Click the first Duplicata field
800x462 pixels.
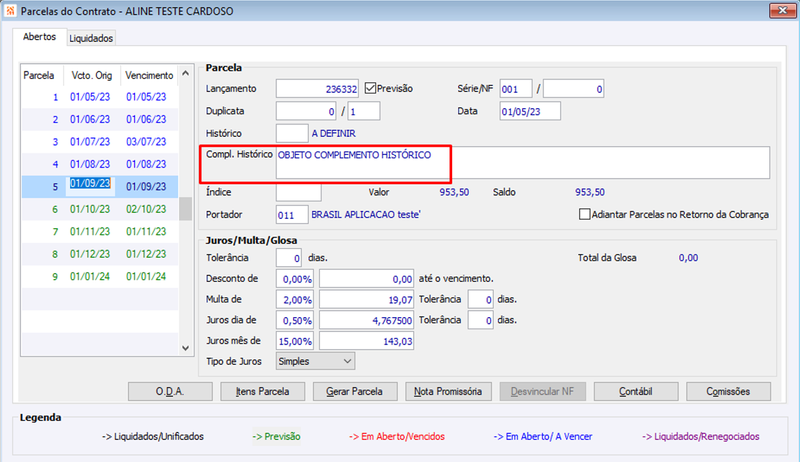coord(306,111)
